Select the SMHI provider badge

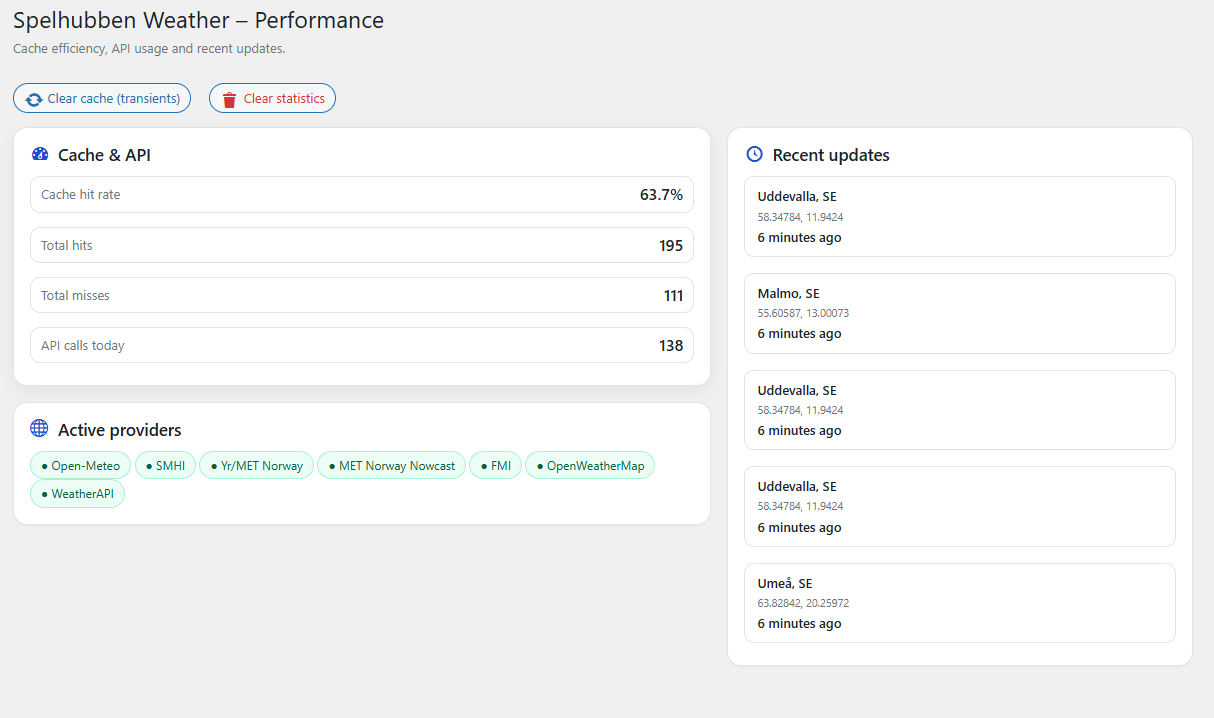165,466
